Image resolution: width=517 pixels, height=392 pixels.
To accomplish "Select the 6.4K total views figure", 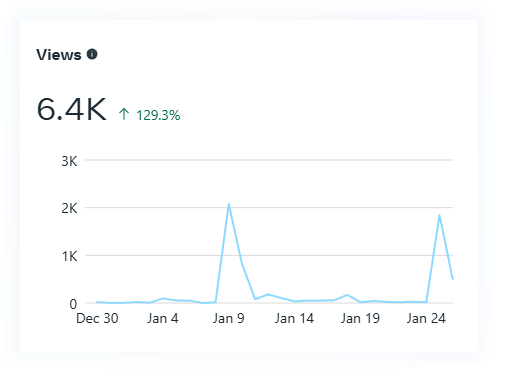I will tap(72, 109).
